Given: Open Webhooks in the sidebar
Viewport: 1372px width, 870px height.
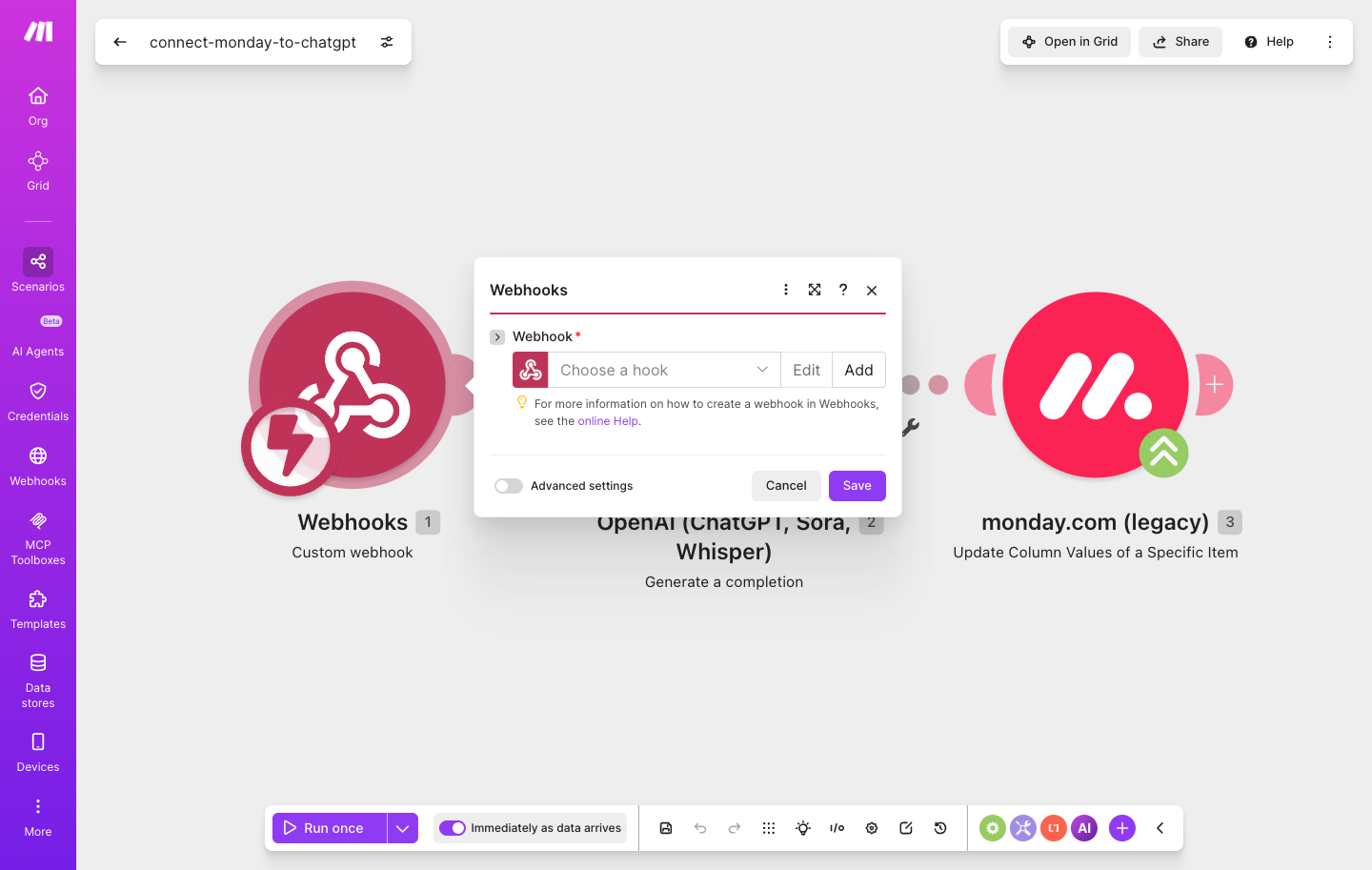Looking at the screenshot, I should (38, 466).
